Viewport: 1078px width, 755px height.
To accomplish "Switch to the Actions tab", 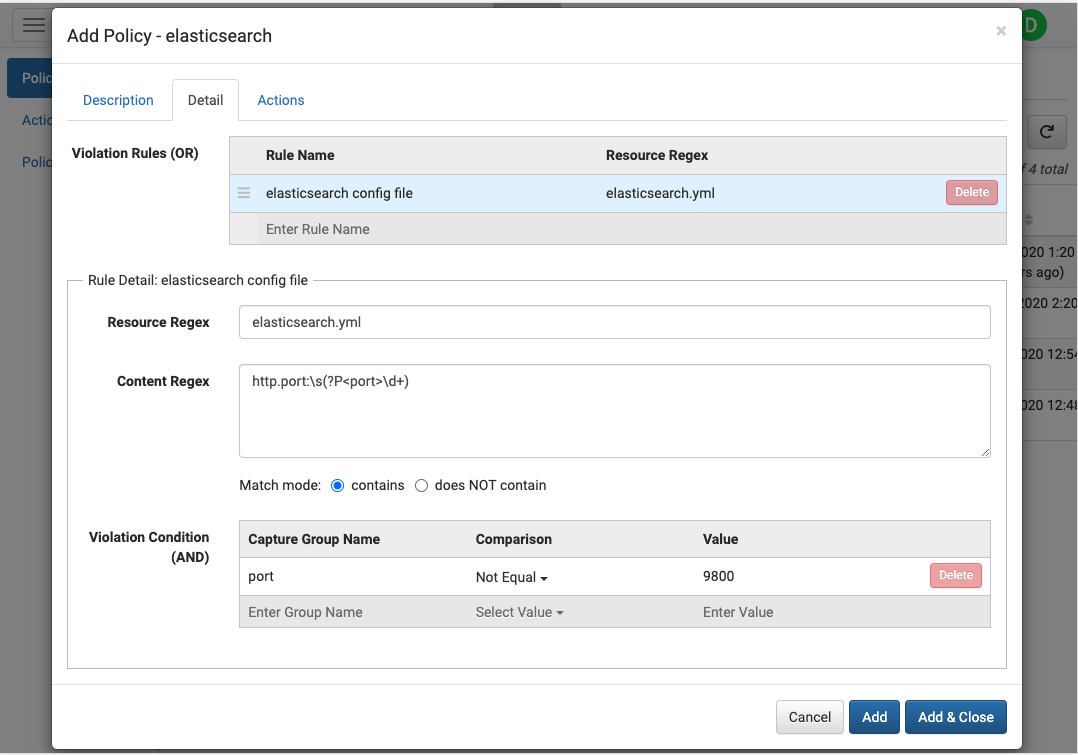I will (280, 100).
